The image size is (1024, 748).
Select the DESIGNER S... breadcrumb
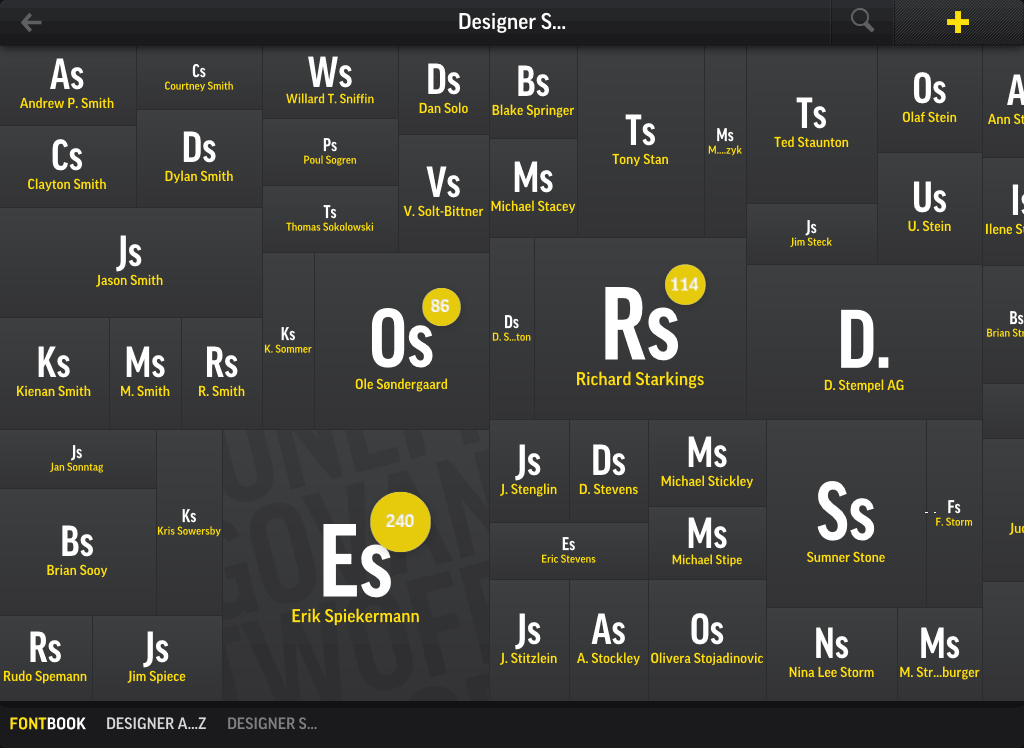pyautogui.click(x=272, y=723)
